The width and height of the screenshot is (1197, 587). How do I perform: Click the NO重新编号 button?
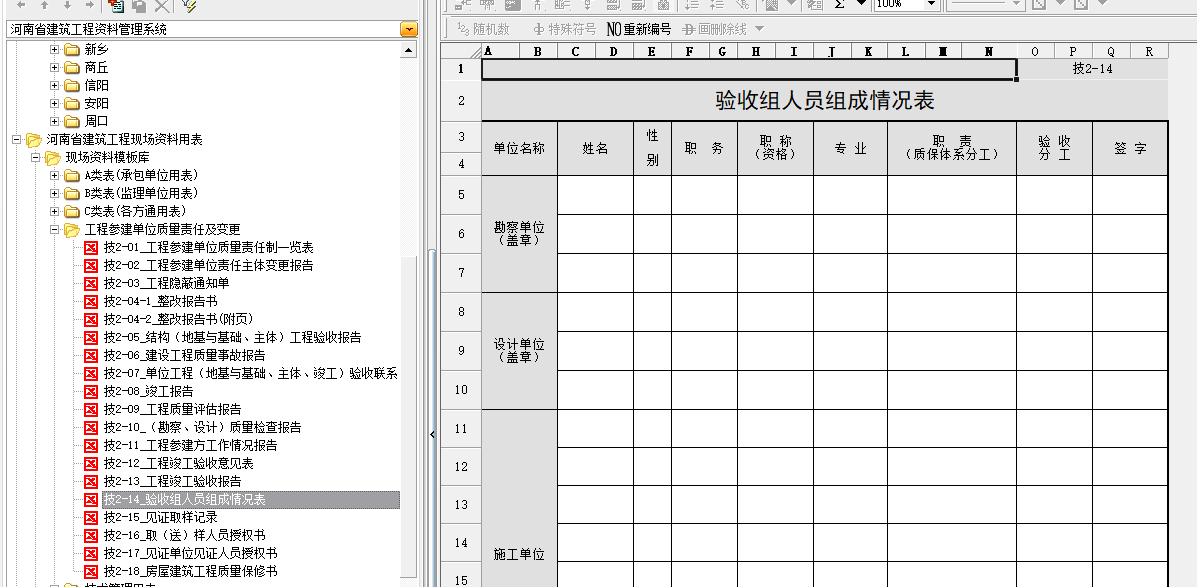pos(639,29)
